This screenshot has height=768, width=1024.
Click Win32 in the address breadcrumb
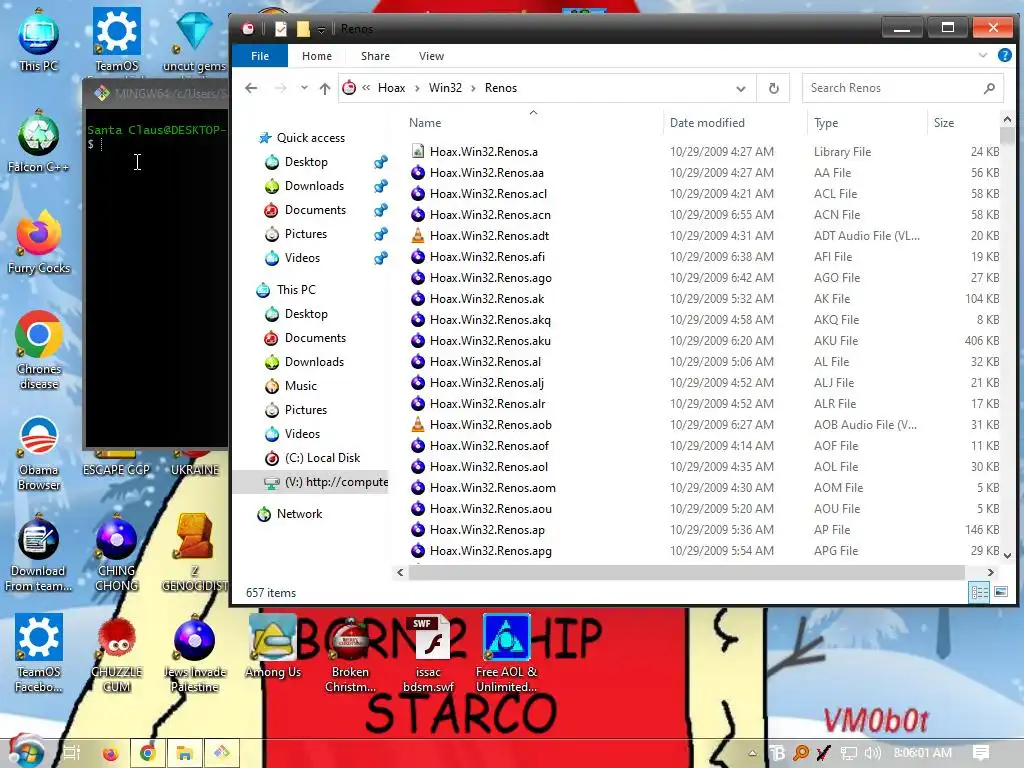[x=445, y=88]
